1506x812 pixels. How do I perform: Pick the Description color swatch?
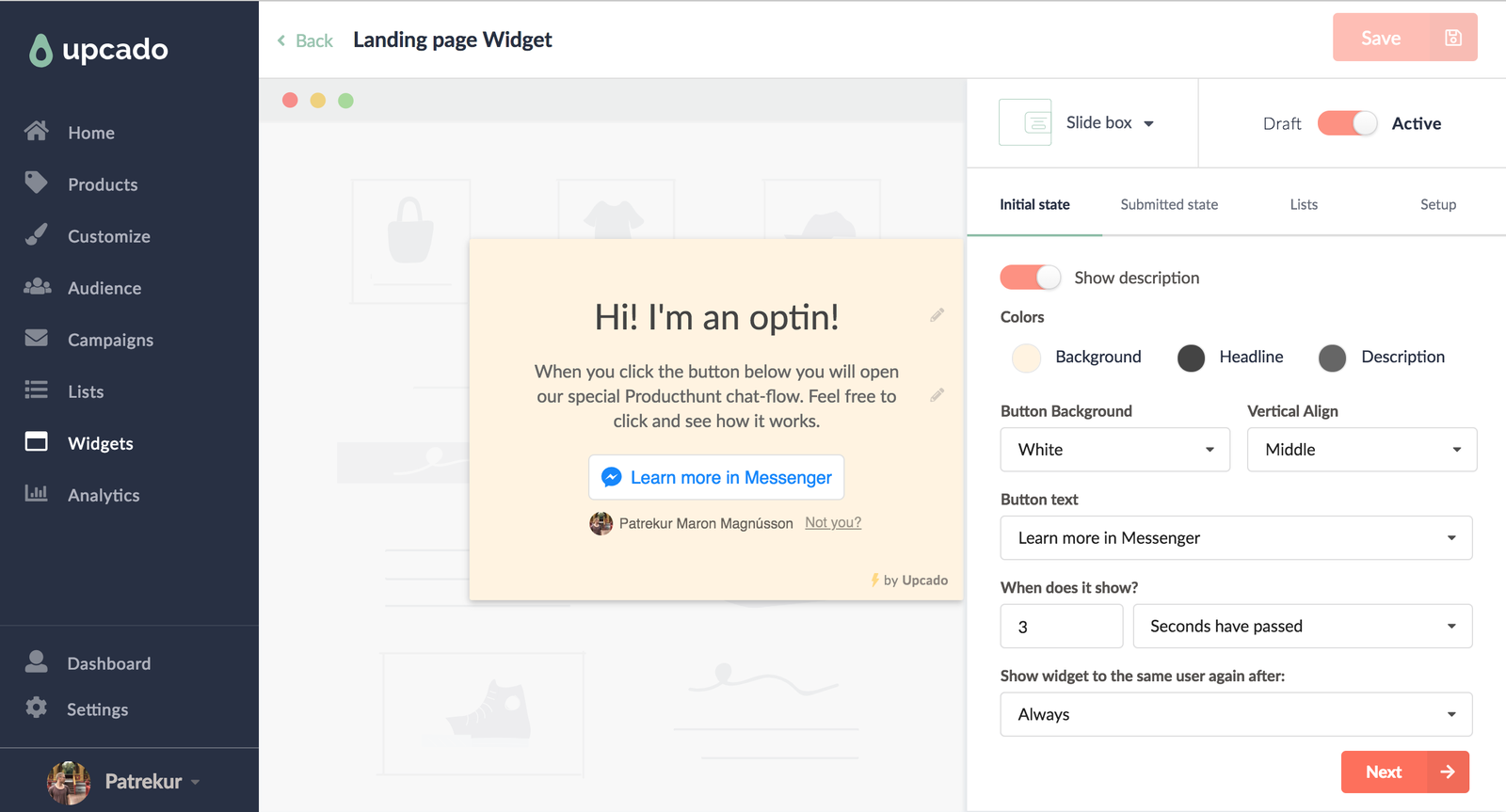point(1332,358)
